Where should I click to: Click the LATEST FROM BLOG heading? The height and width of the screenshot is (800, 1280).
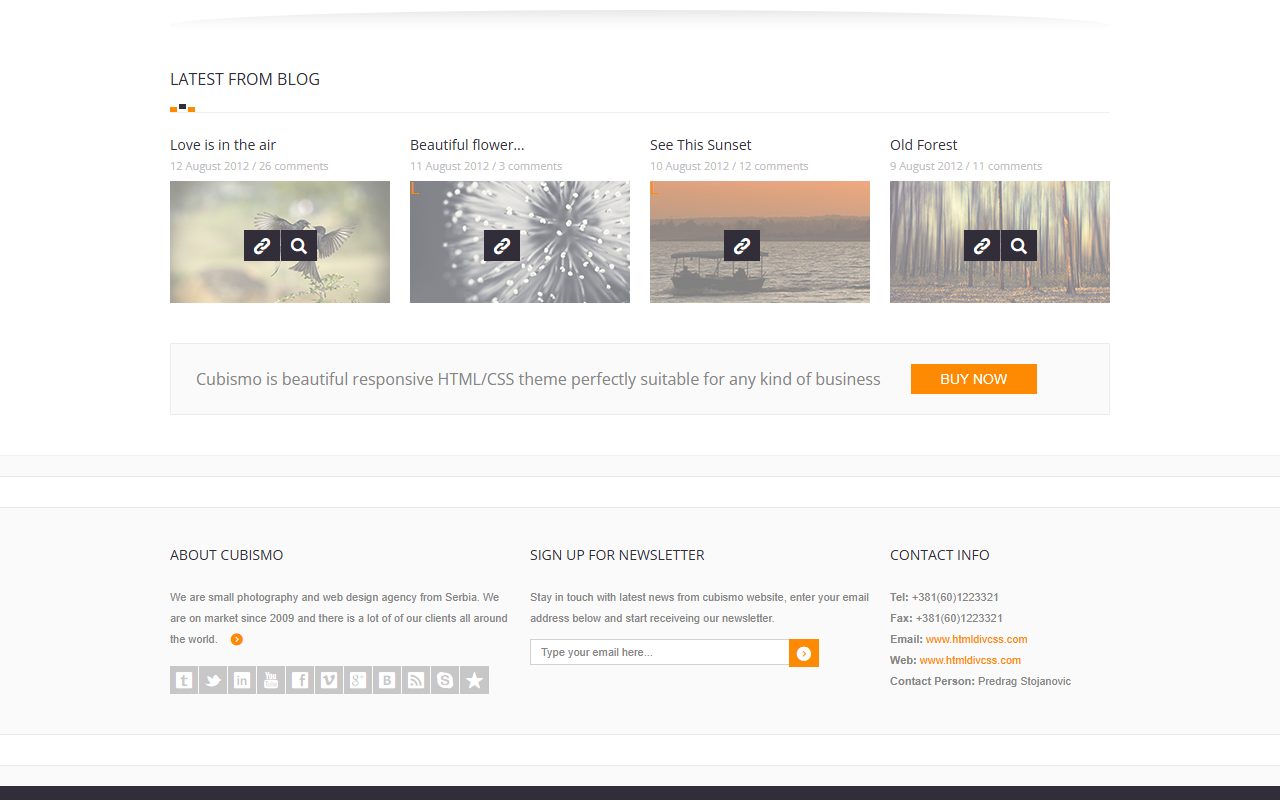(245, 79)
